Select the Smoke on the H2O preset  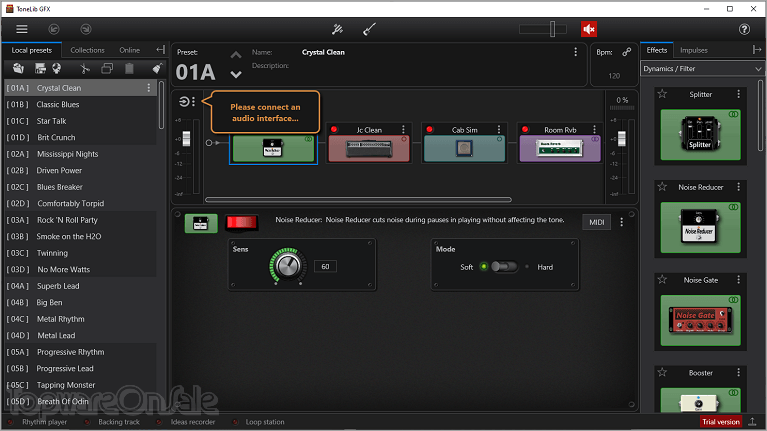pyautogui.click(x=81, y=236)
